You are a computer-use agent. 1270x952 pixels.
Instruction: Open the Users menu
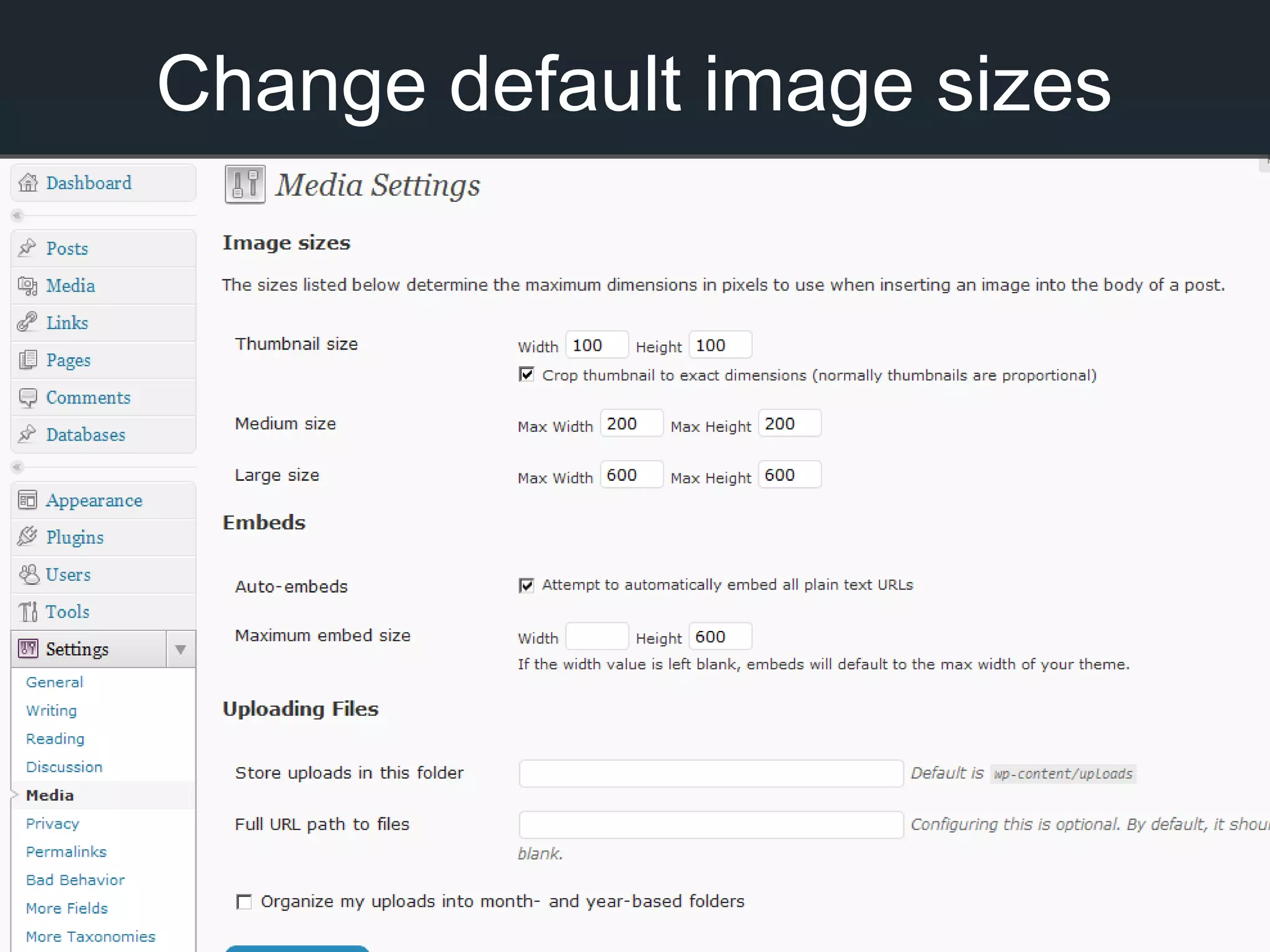pyautogui.click(x=104, y=575)
